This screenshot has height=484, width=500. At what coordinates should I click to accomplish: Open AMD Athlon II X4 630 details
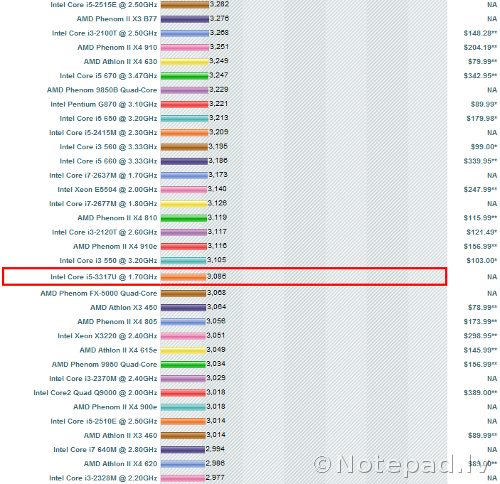point(120,62)
